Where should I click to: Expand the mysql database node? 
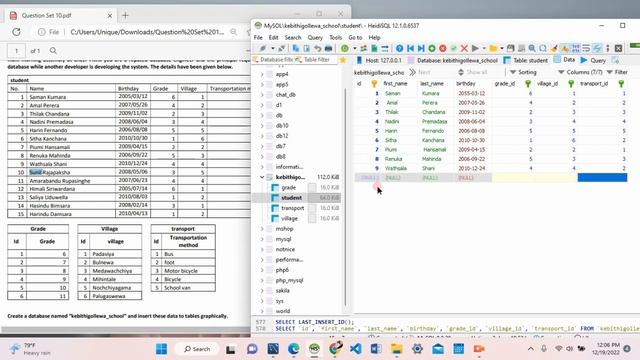click(x=262, y=239)
